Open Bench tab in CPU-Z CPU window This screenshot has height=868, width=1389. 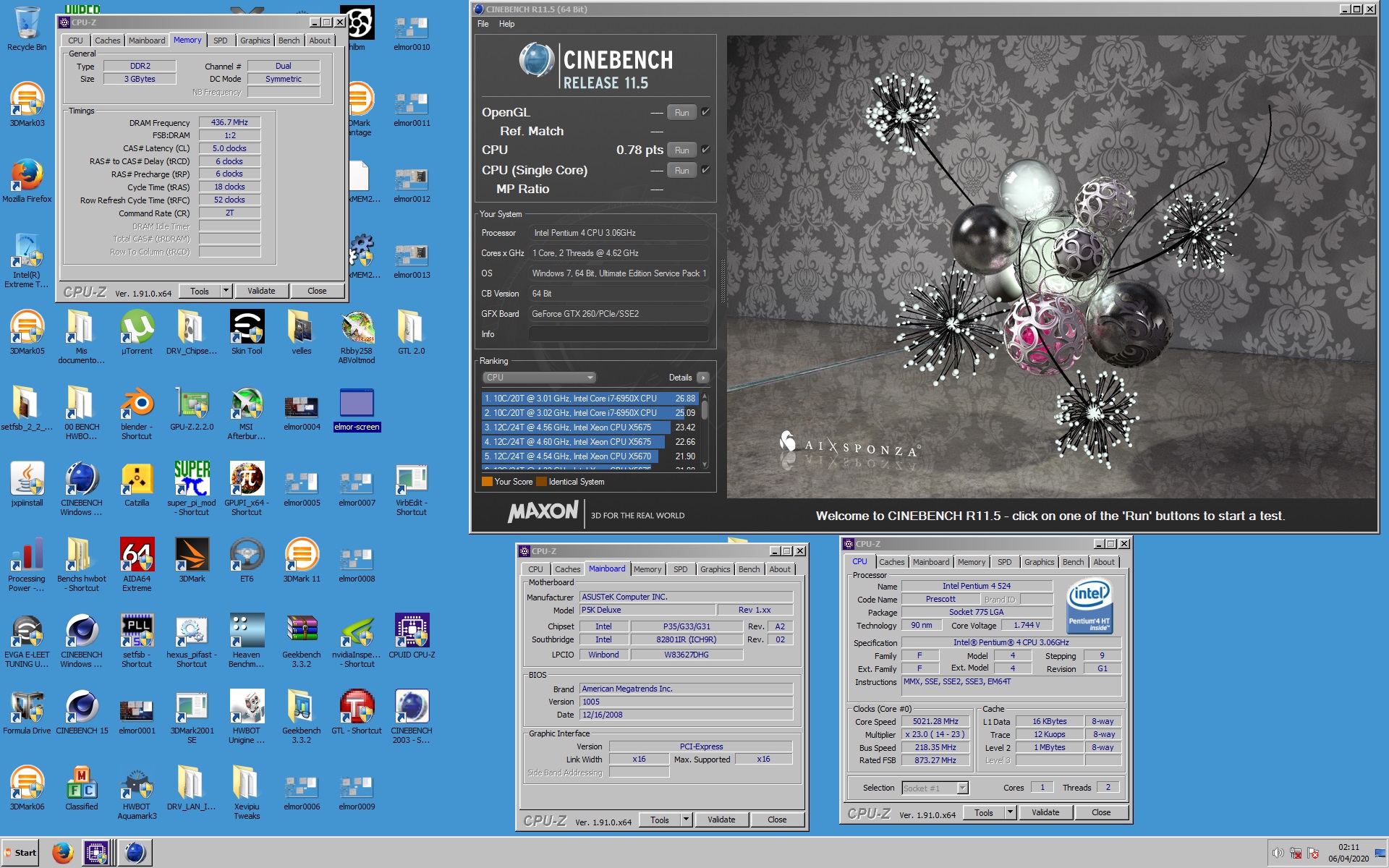(1073, 562)
